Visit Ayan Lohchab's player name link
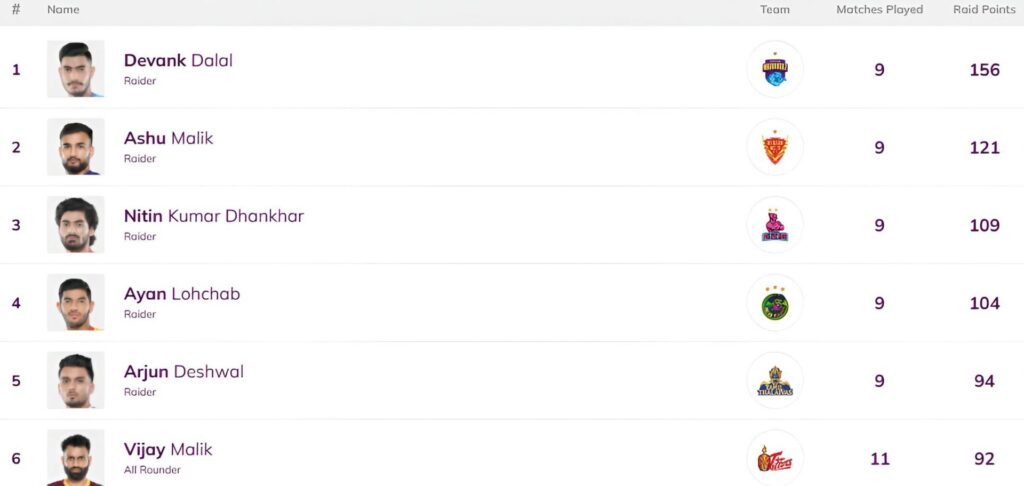This screenshot has height=486, width=1024. (181, 294)
